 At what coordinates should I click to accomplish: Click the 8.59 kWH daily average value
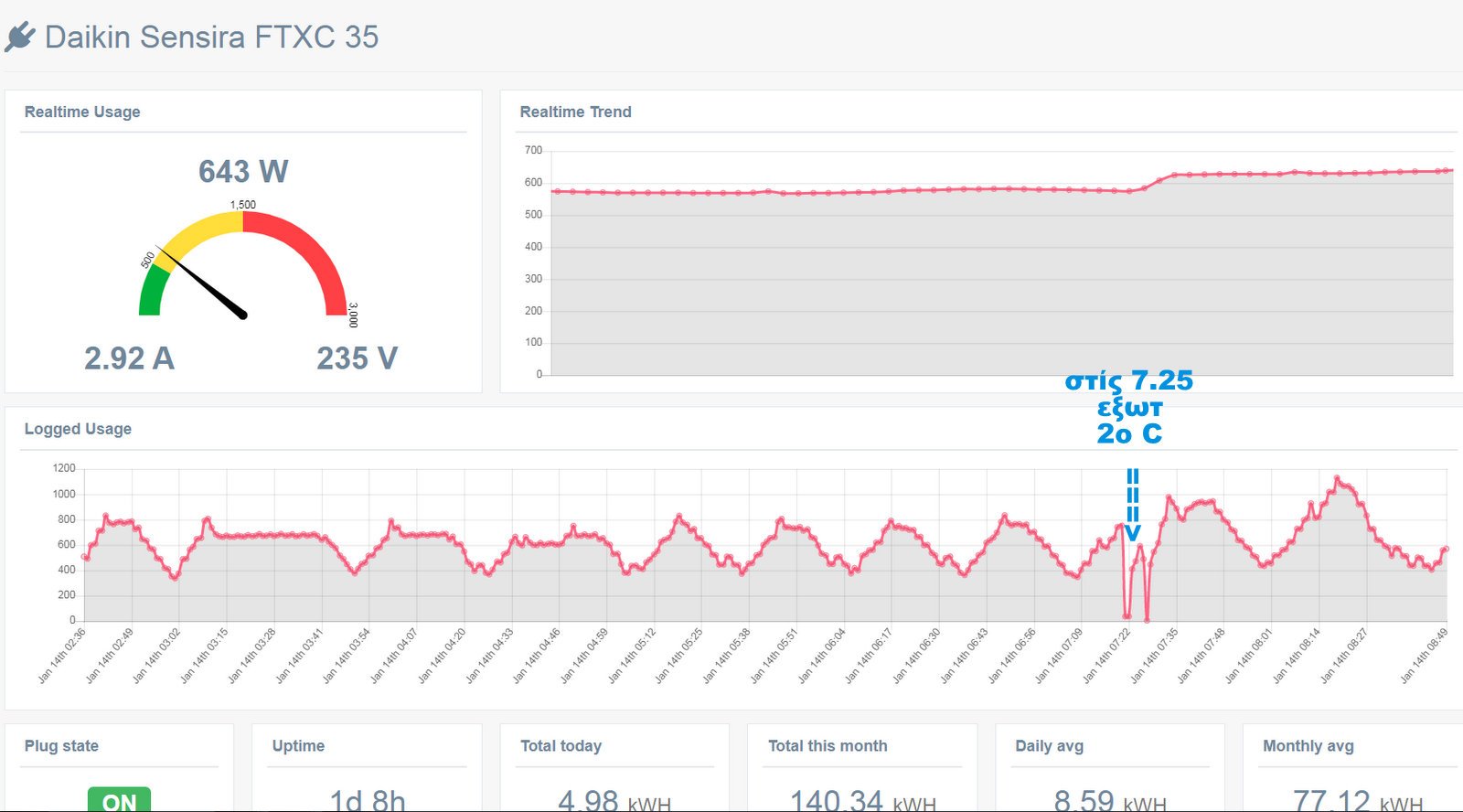[x=1110, y=801]
